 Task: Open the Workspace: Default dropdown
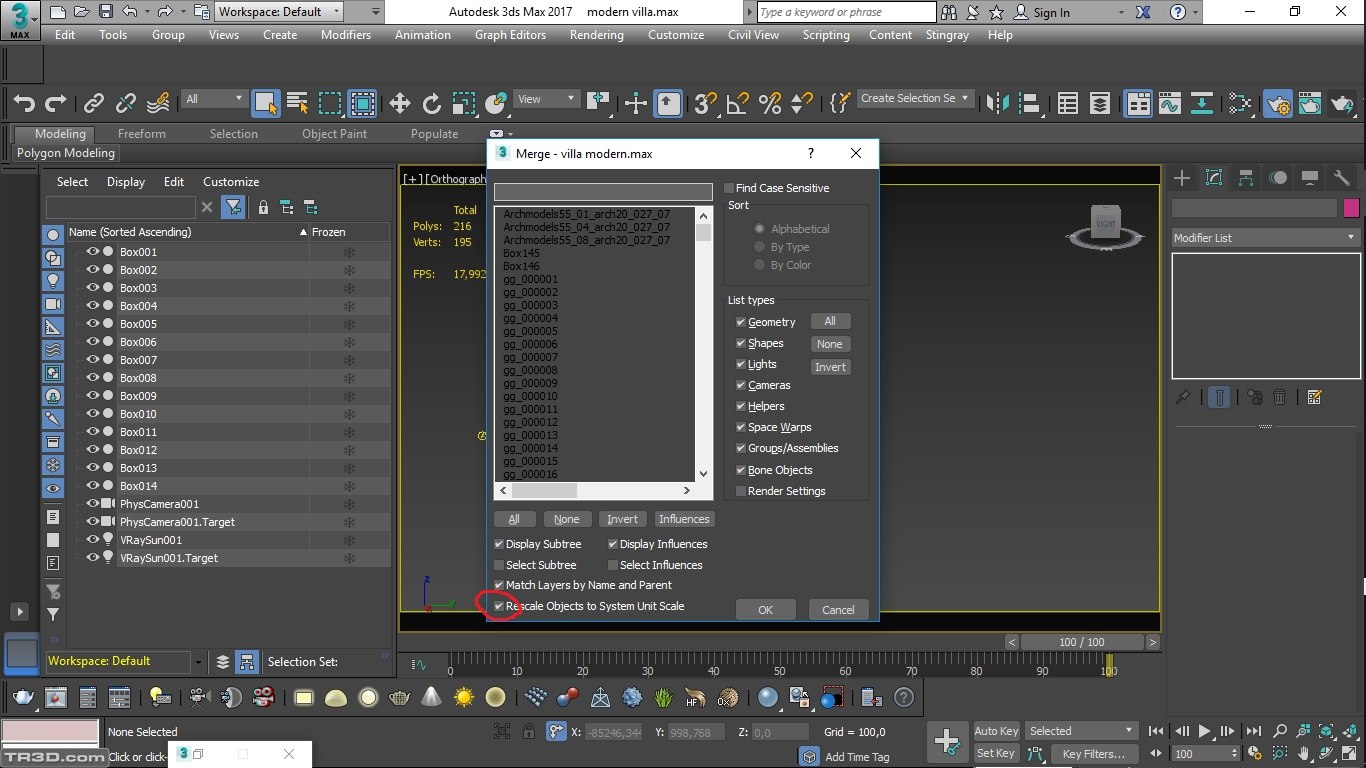click(279, 12)
